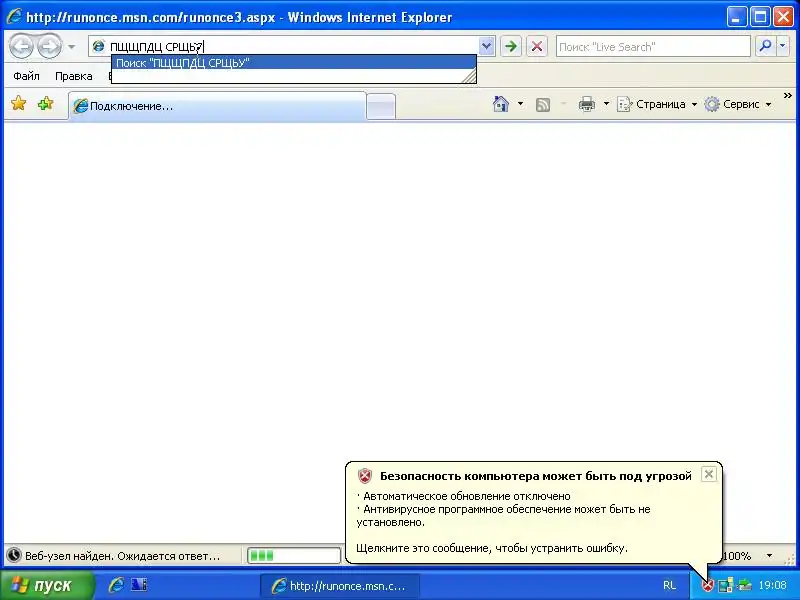Click the Print icon
The height and width of the screenshot is (600, 800).
pyautogui.click(x=586, y=104)
